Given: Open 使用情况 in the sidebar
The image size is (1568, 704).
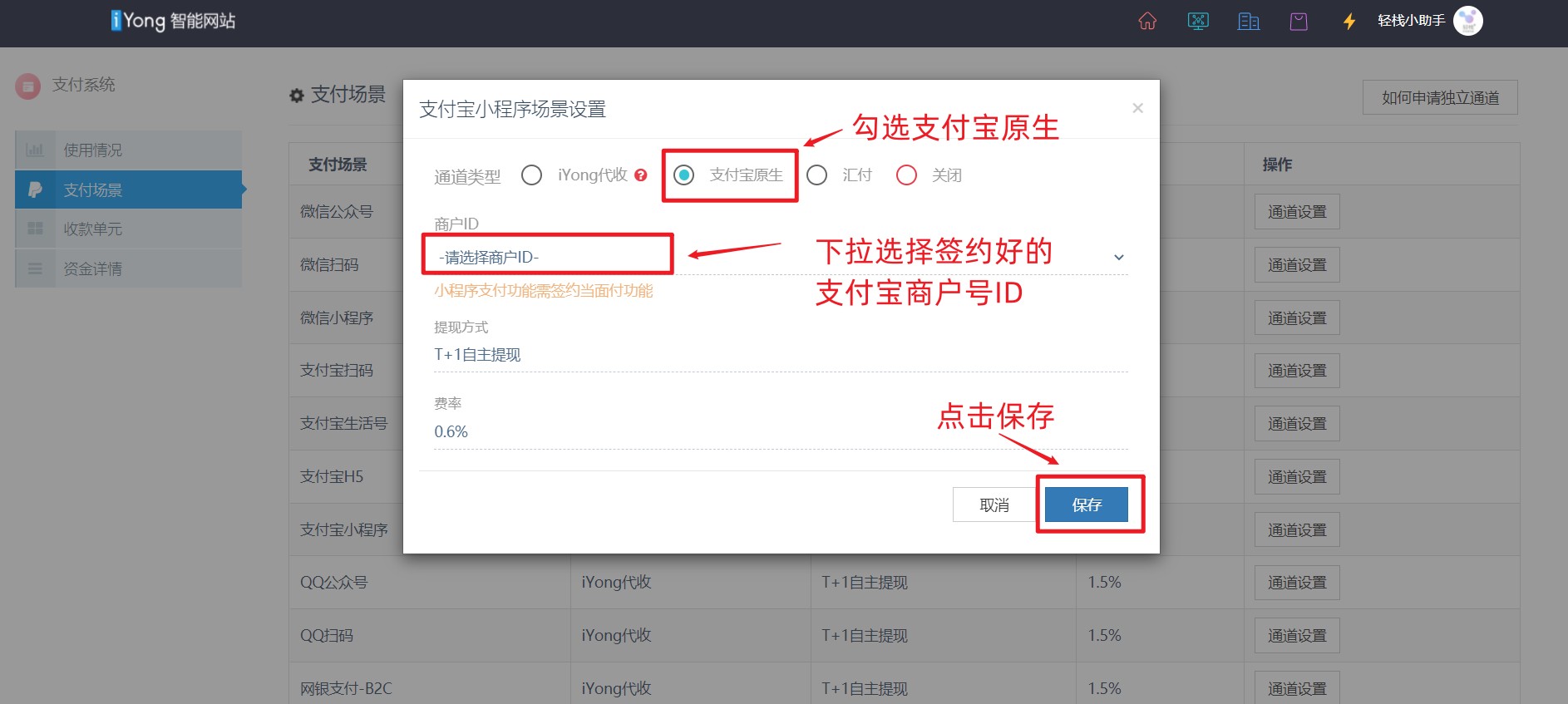Looking at the screenshot, I should [129, 150].
